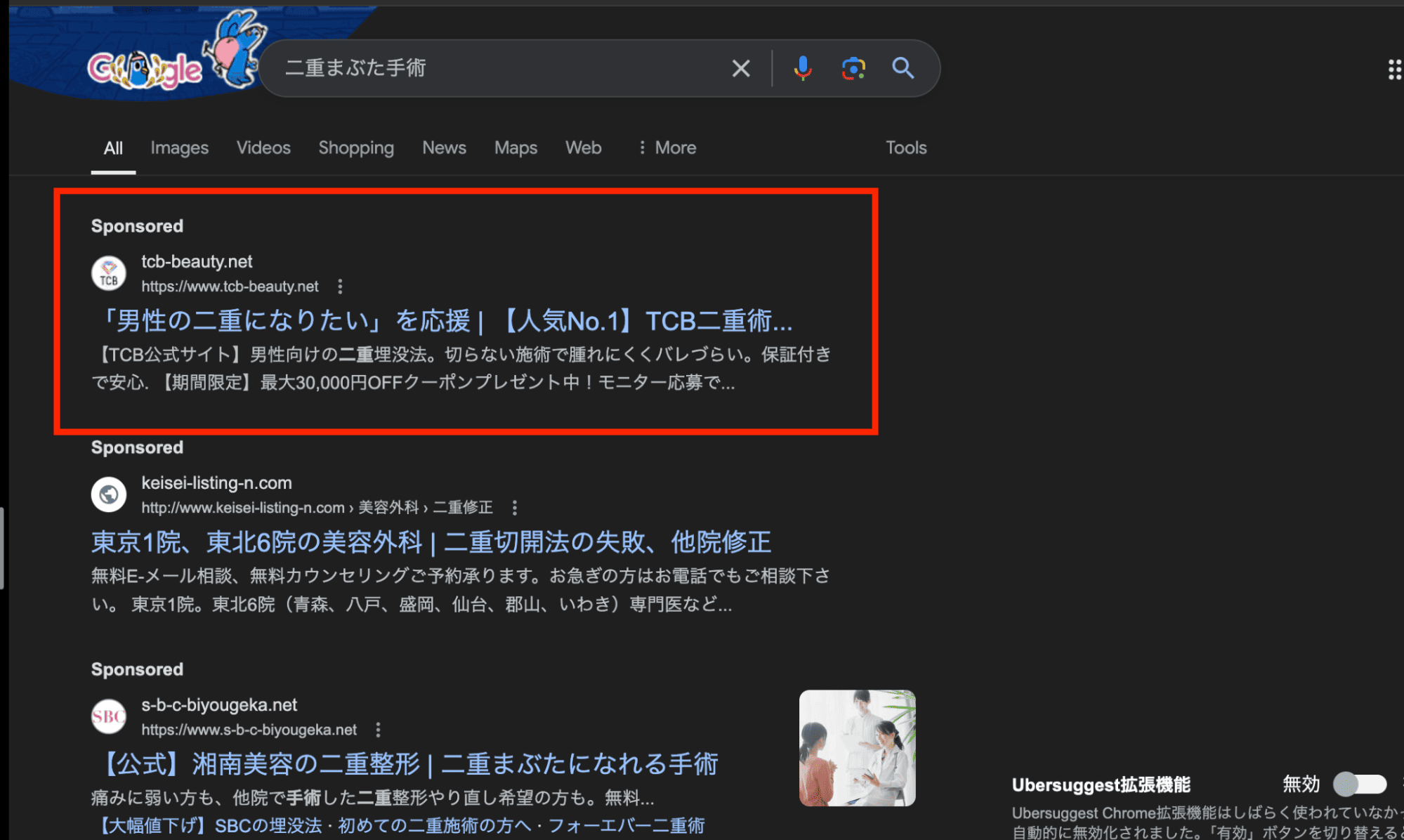Switch to the Images tab
The image size is (1404, 840).
click(180, 147)
